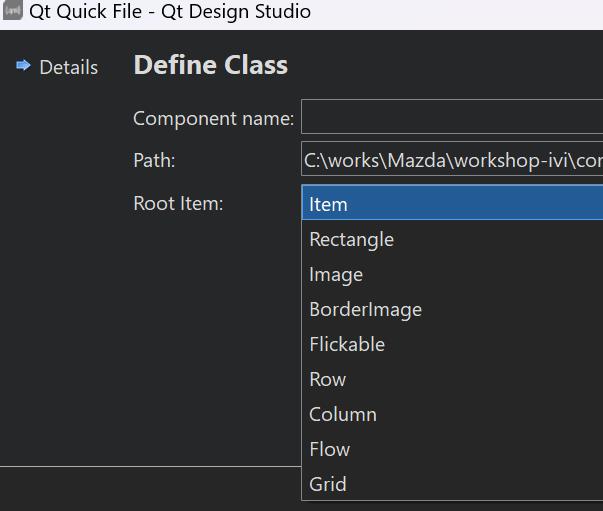Click the Define Class heading
The height and width of the screenshot is (511, 603).
[210, 65]
